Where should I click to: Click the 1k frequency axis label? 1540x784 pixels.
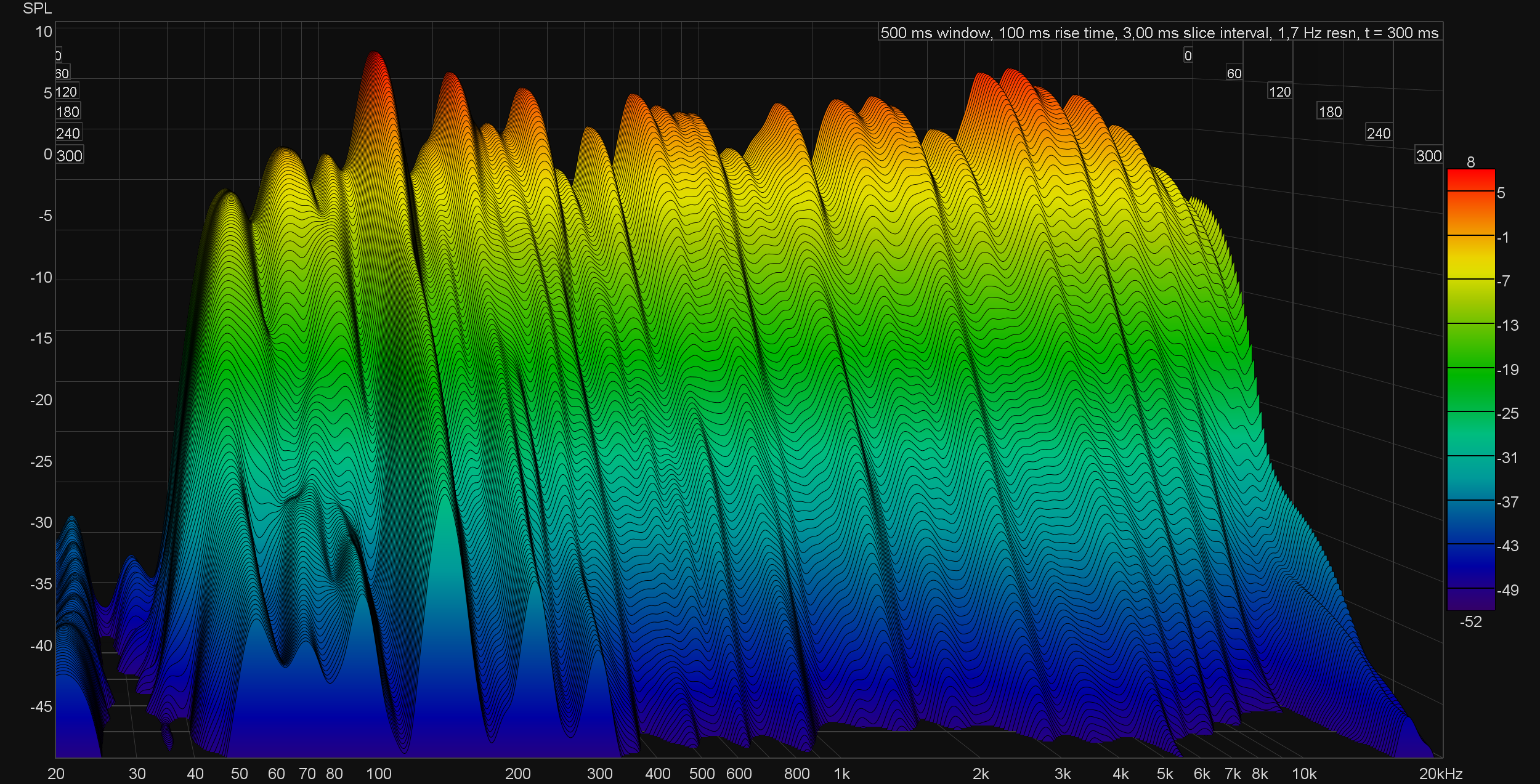(x=841, y=774)
